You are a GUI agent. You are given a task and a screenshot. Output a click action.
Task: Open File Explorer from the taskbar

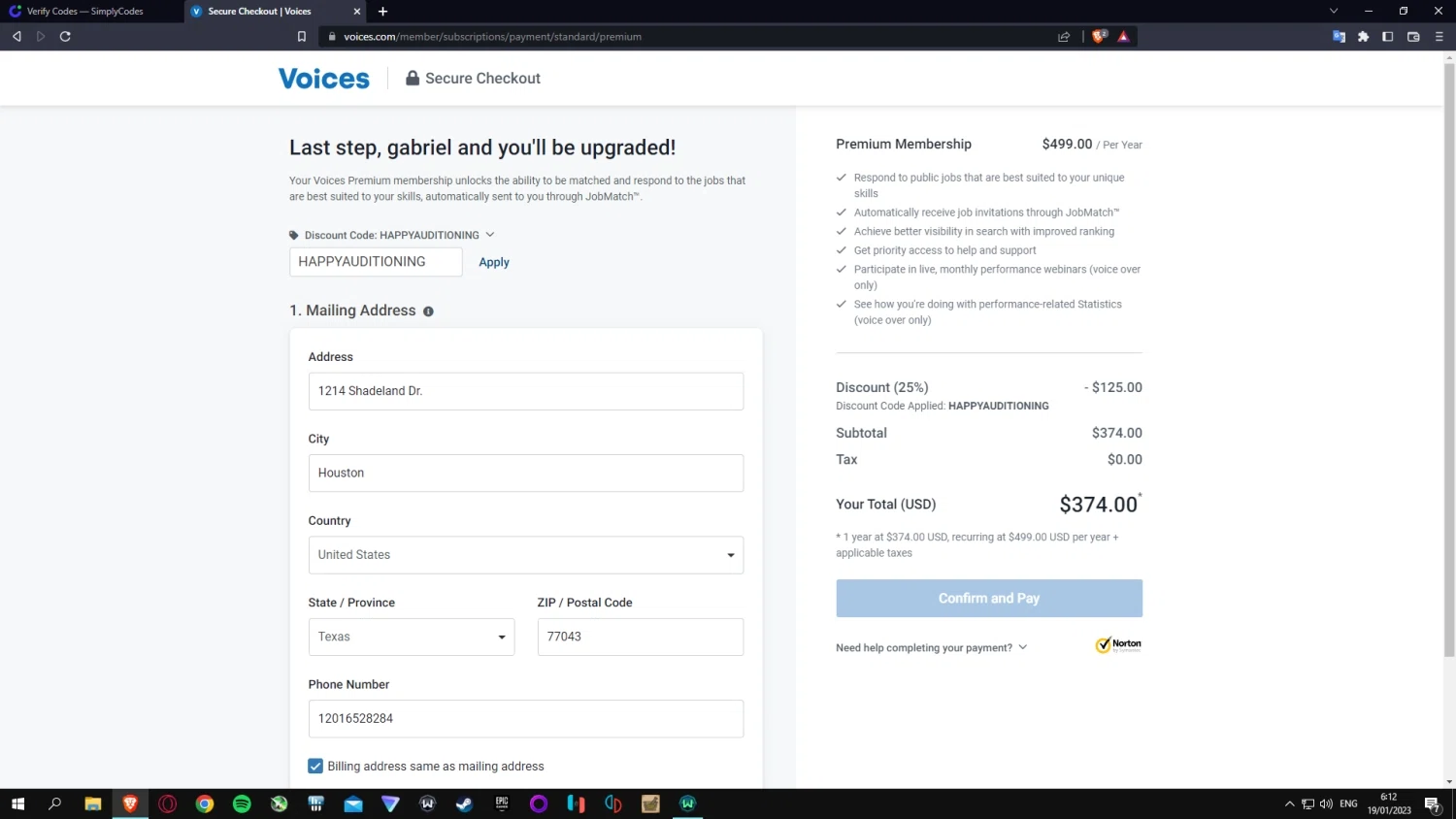(x=92, y=803)
